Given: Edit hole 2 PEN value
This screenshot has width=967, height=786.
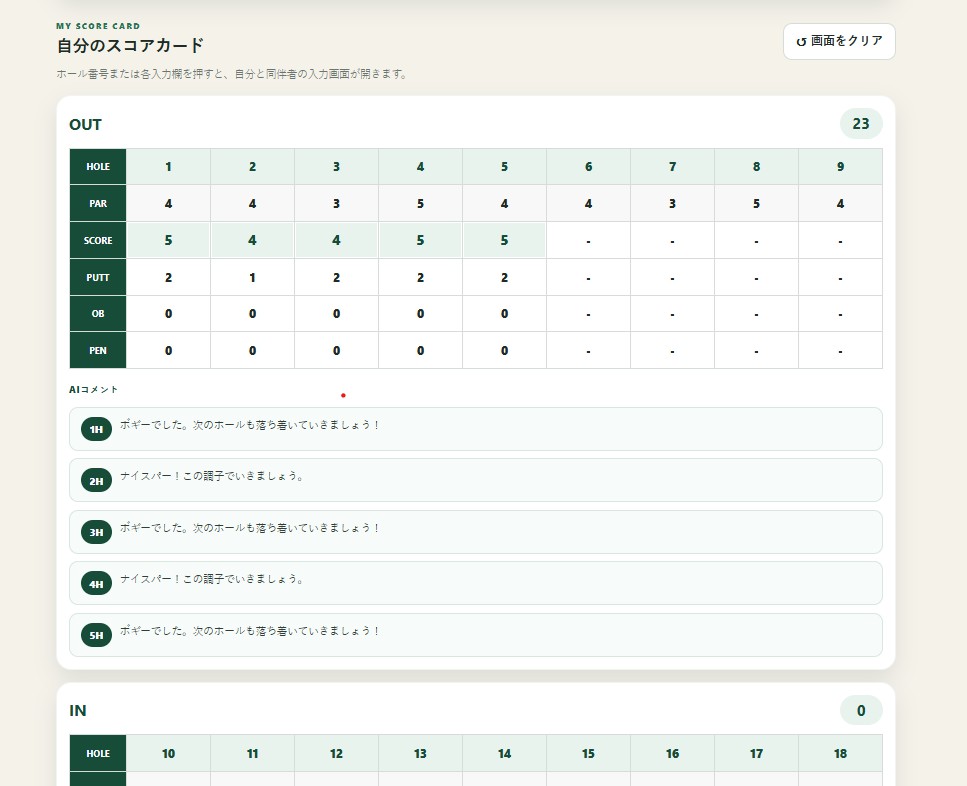Looking at the screenshot, I should point(252,350).
